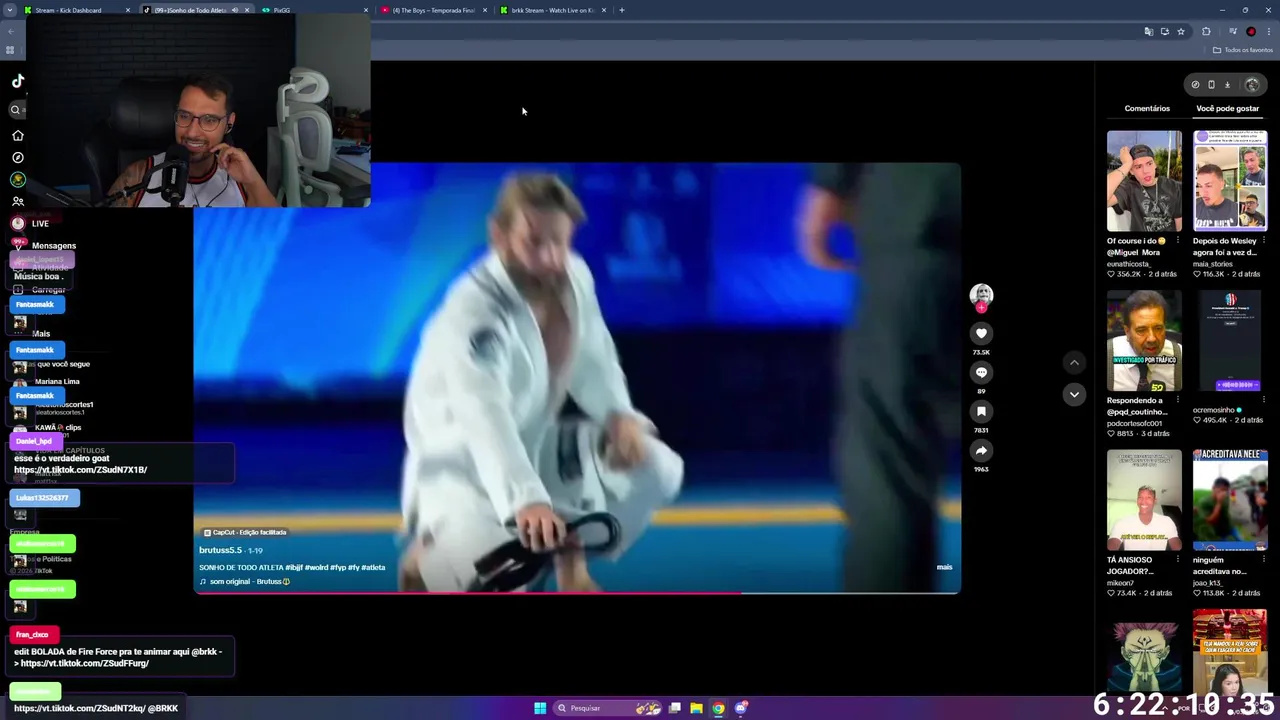Expand the video caption with 'mais'
This screenshot has width=1280, height=720.
pyautogui.click(x=944, y=567)
